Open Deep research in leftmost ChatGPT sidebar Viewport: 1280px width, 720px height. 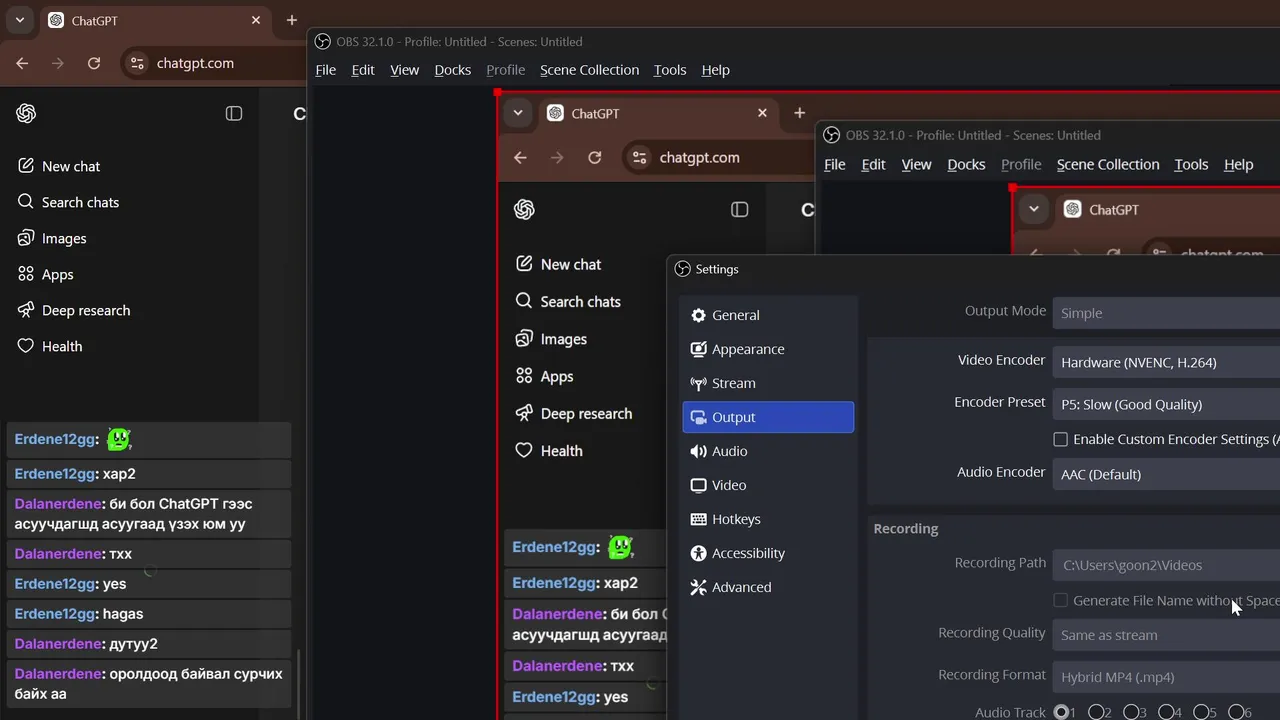[74, 310]
